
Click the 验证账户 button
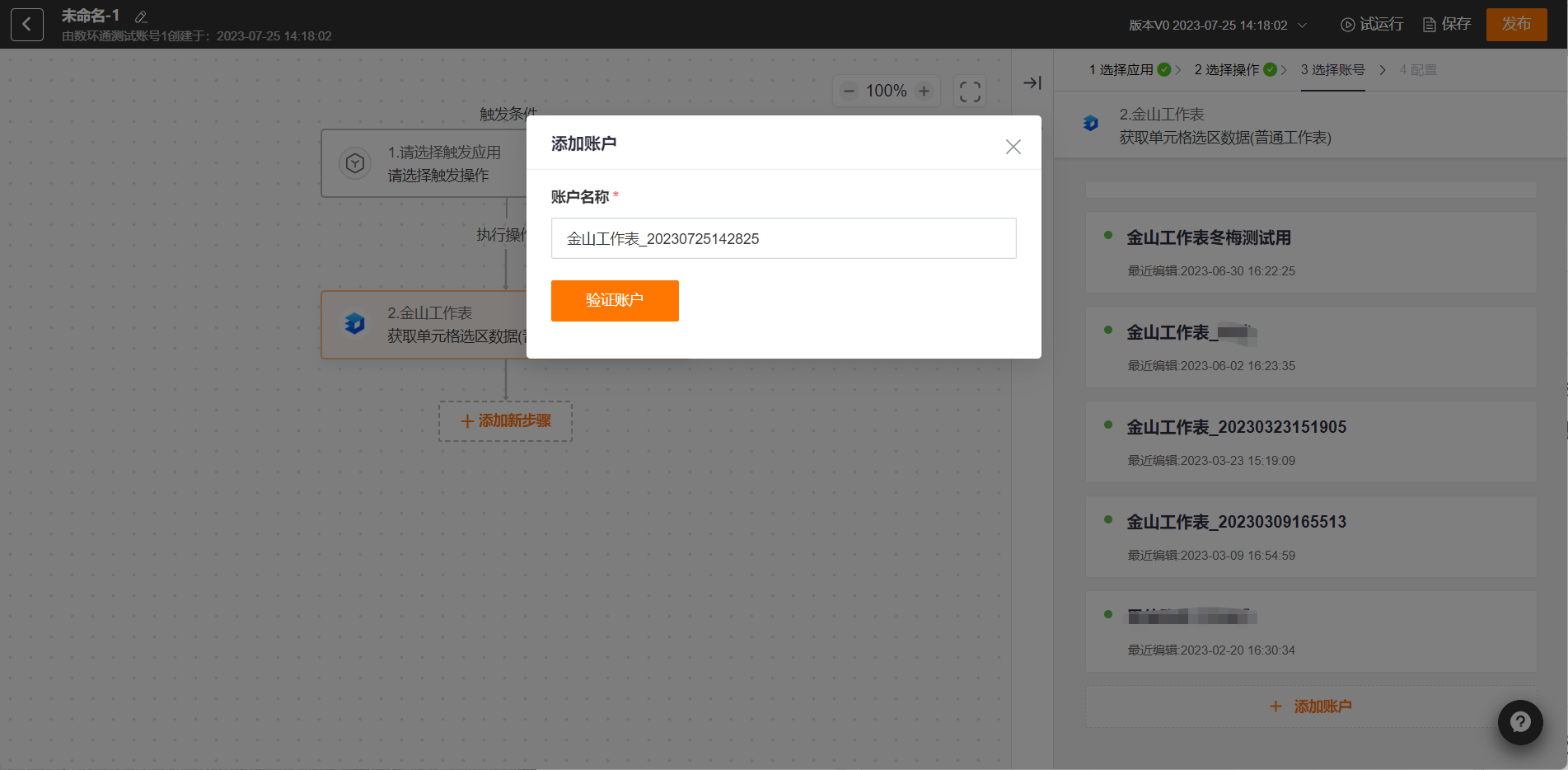point(615,301)
